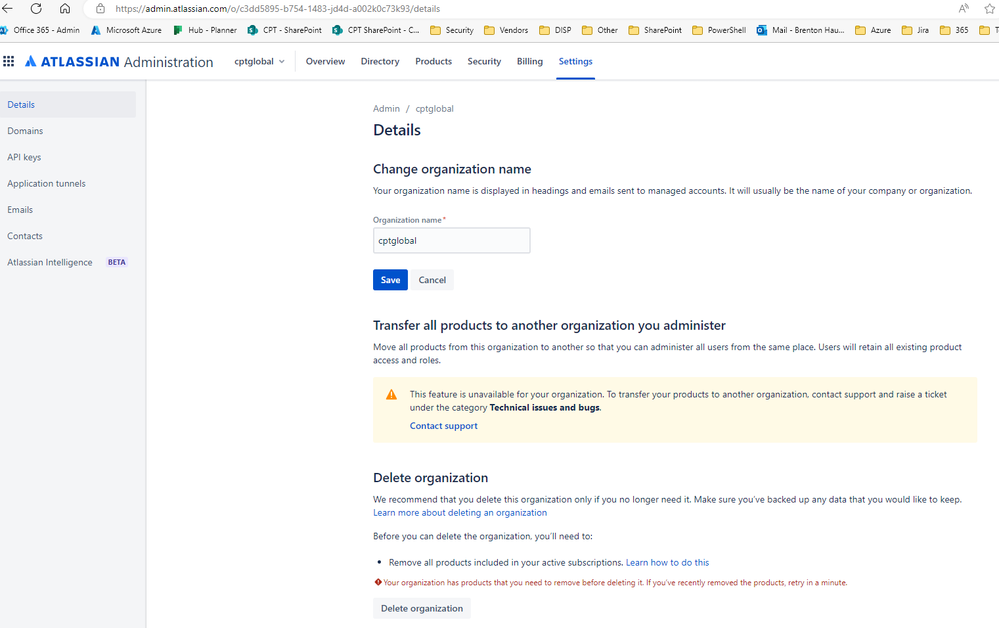The height and width of the screenshot is (628, 999).
Task: Go back with the browser back arrow
Action: point(7,8)
